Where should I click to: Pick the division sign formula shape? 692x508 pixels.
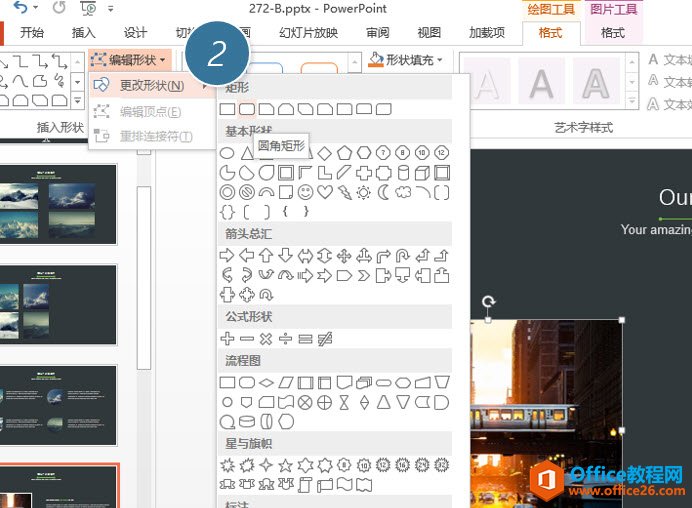point(285,338)
